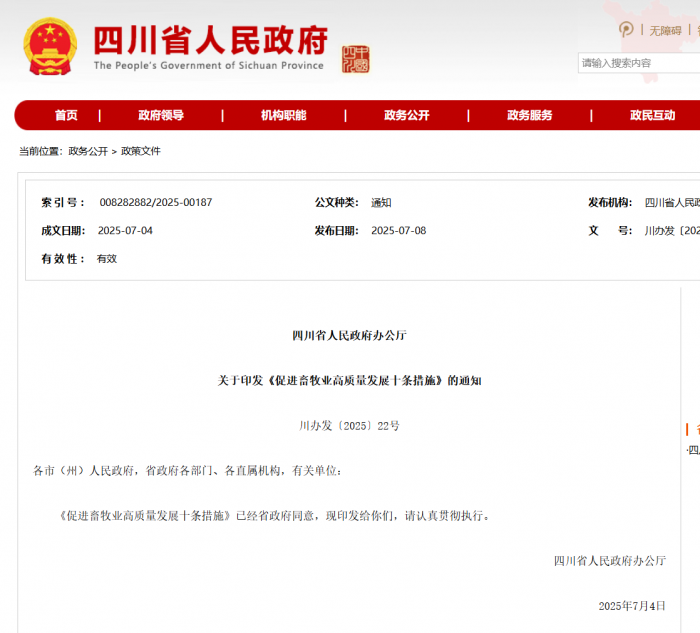Click index number 008282882/2025-00187

[x=156, y=202]
